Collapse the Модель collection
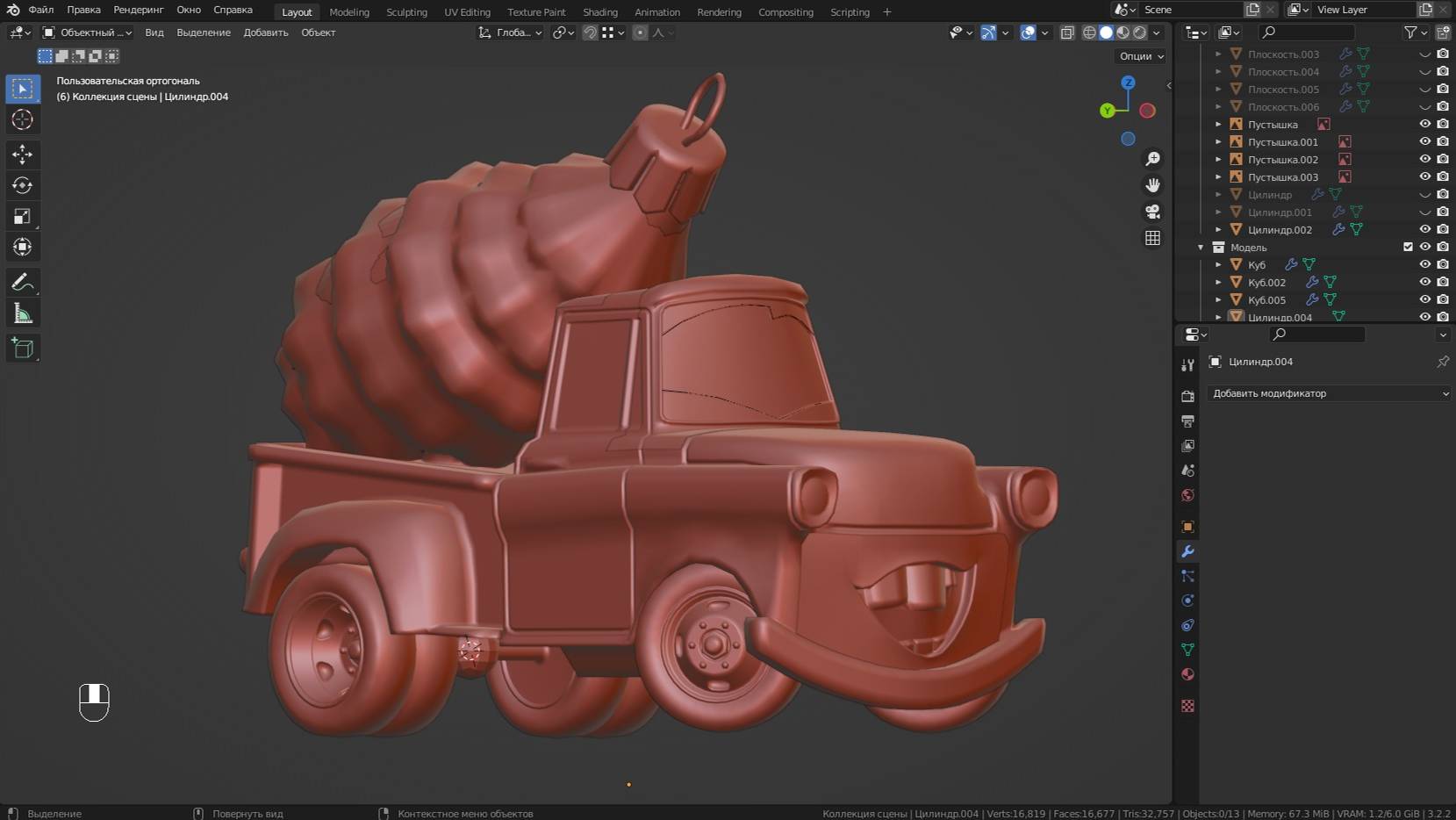Viewport: 1456px width, 820px height. pos(1201,247)
